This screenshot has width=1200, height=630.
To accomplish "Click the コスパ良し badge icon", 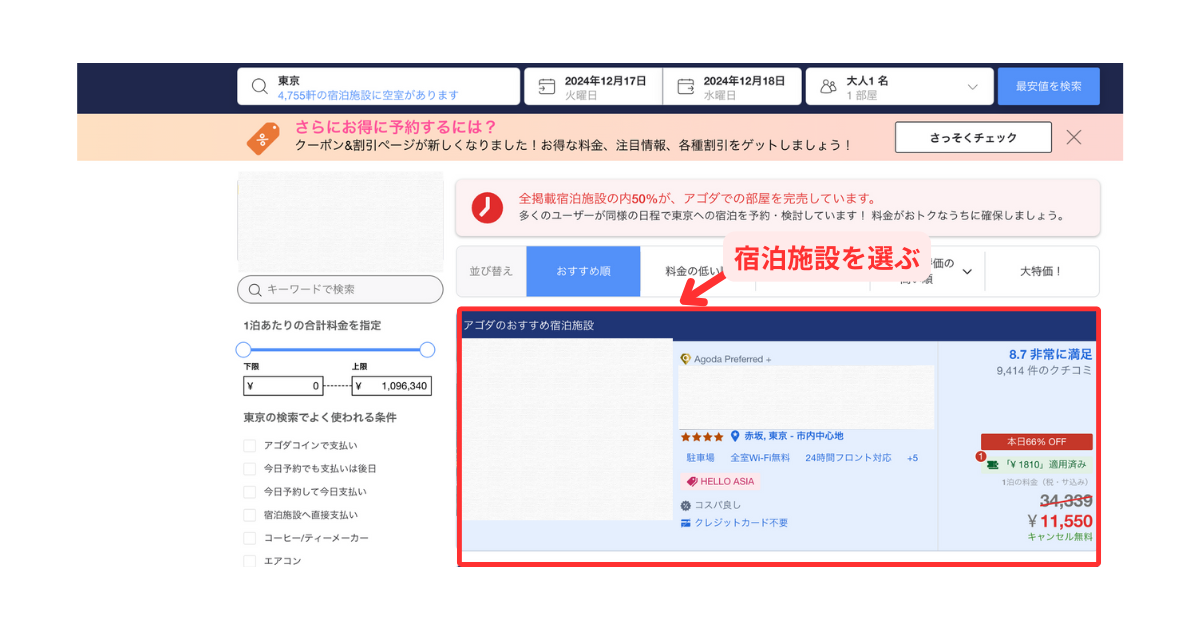I will 685,505.
